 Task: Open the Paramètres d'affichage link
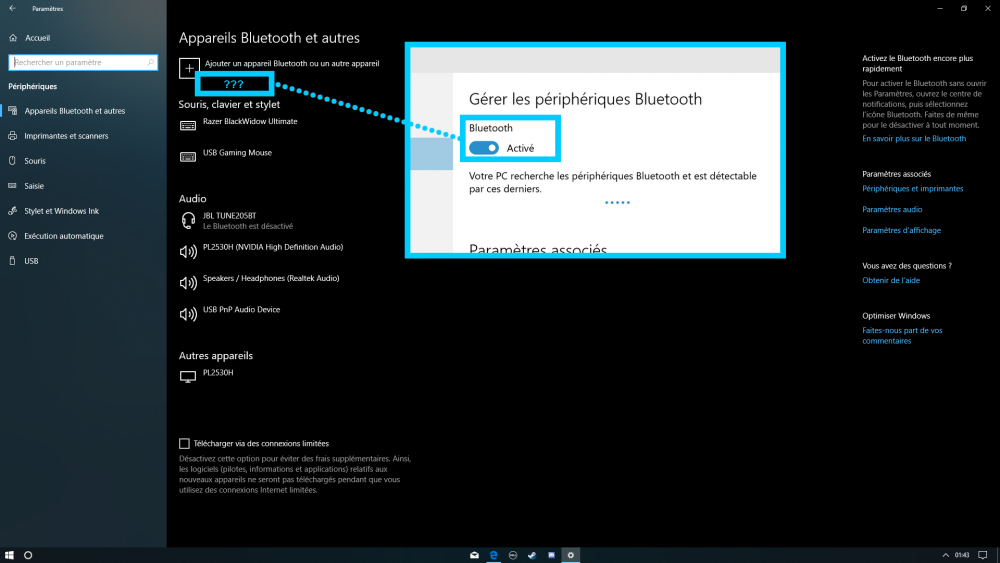tap(901, 230)
